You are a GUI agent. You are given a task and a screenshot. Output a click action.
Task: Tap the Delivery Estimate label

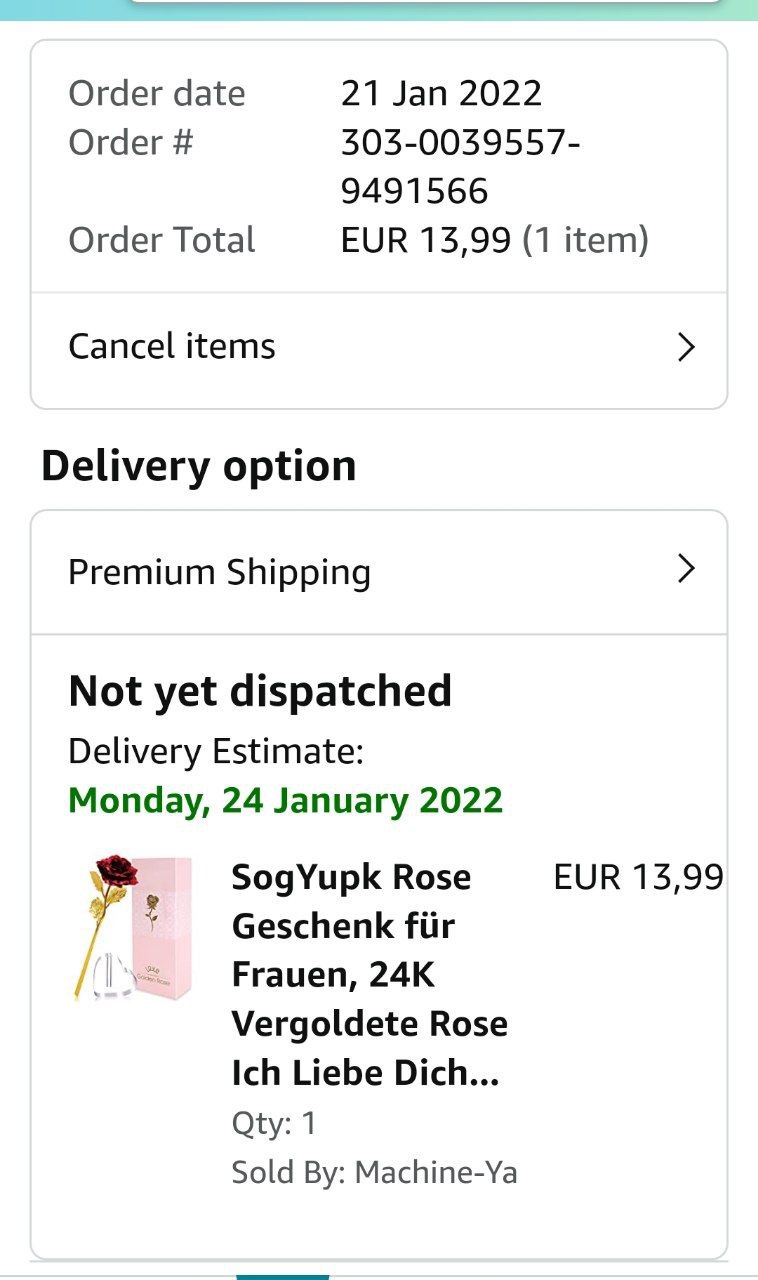[216, 751]
